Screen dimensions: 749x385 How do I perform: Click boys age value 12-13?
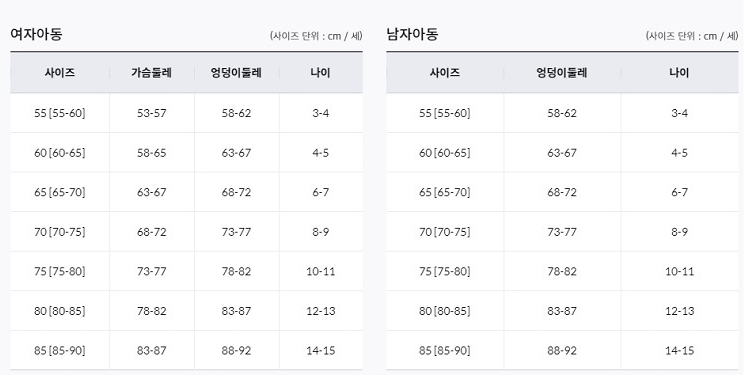point(679,311)
